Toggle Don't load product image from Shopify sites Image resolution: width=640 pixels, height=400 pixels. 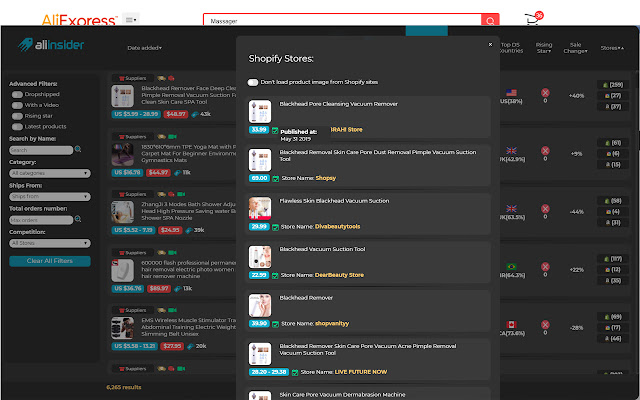pos(253,82)
